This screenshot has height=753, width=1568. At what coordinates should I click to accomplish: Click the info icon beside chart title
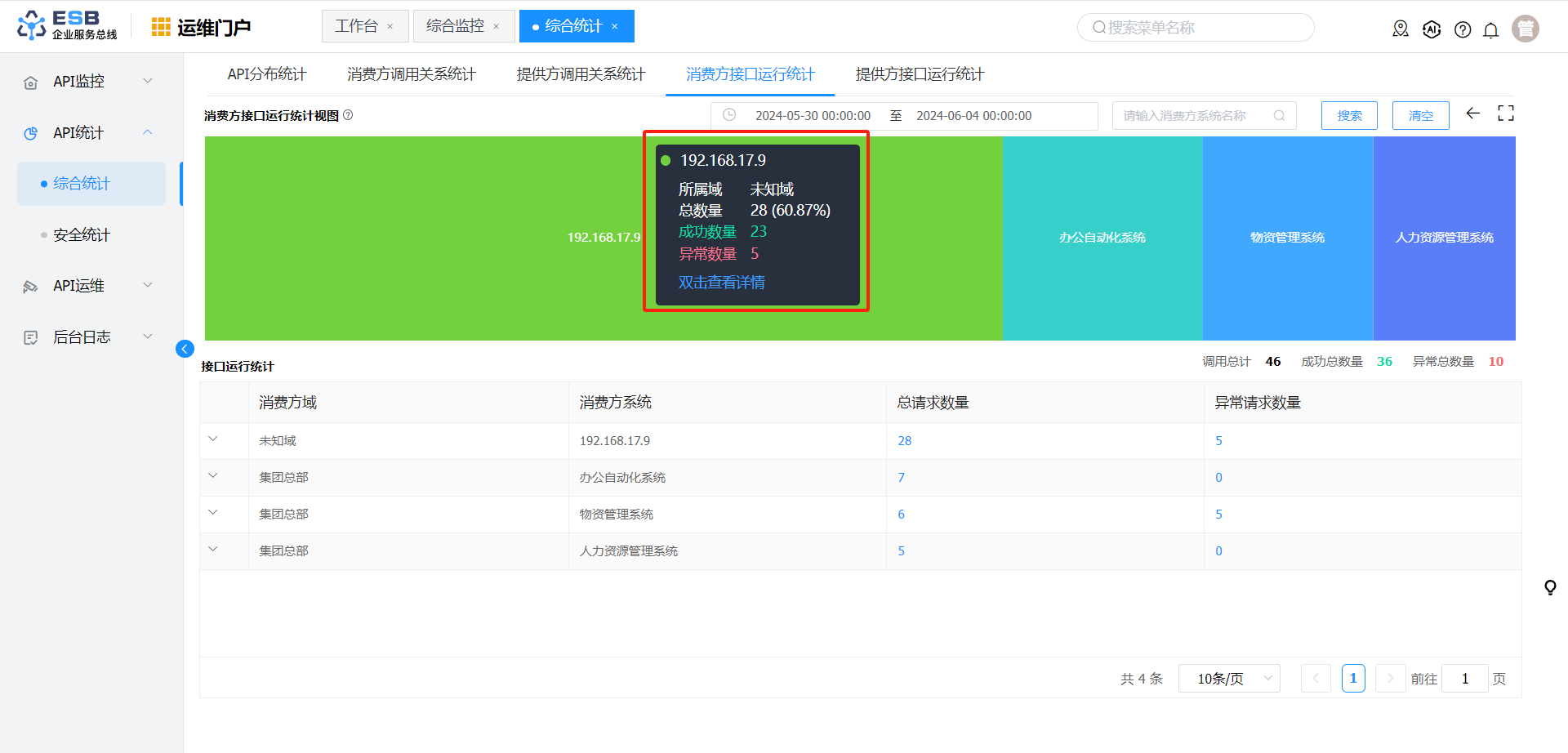coord(348,115)
